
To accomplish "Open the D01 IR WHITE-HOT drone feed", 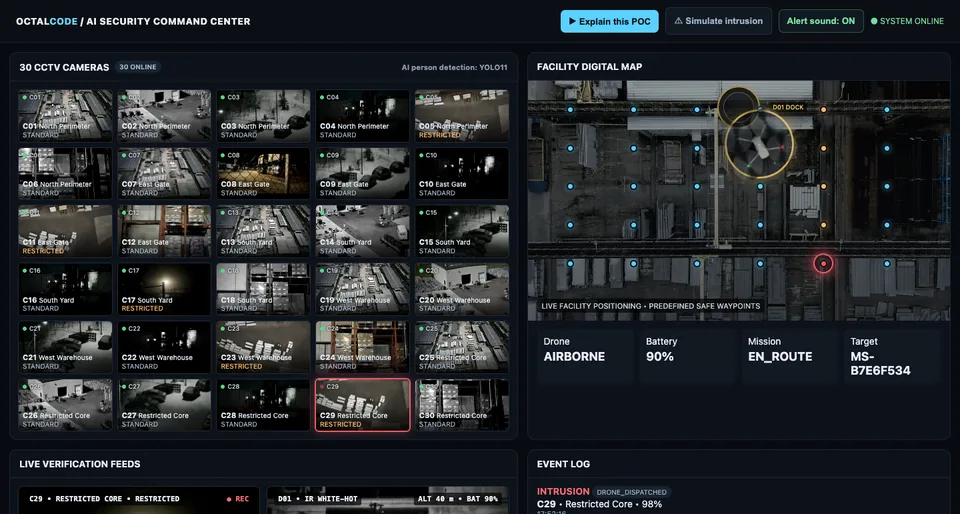I will (x=387, y=500).
